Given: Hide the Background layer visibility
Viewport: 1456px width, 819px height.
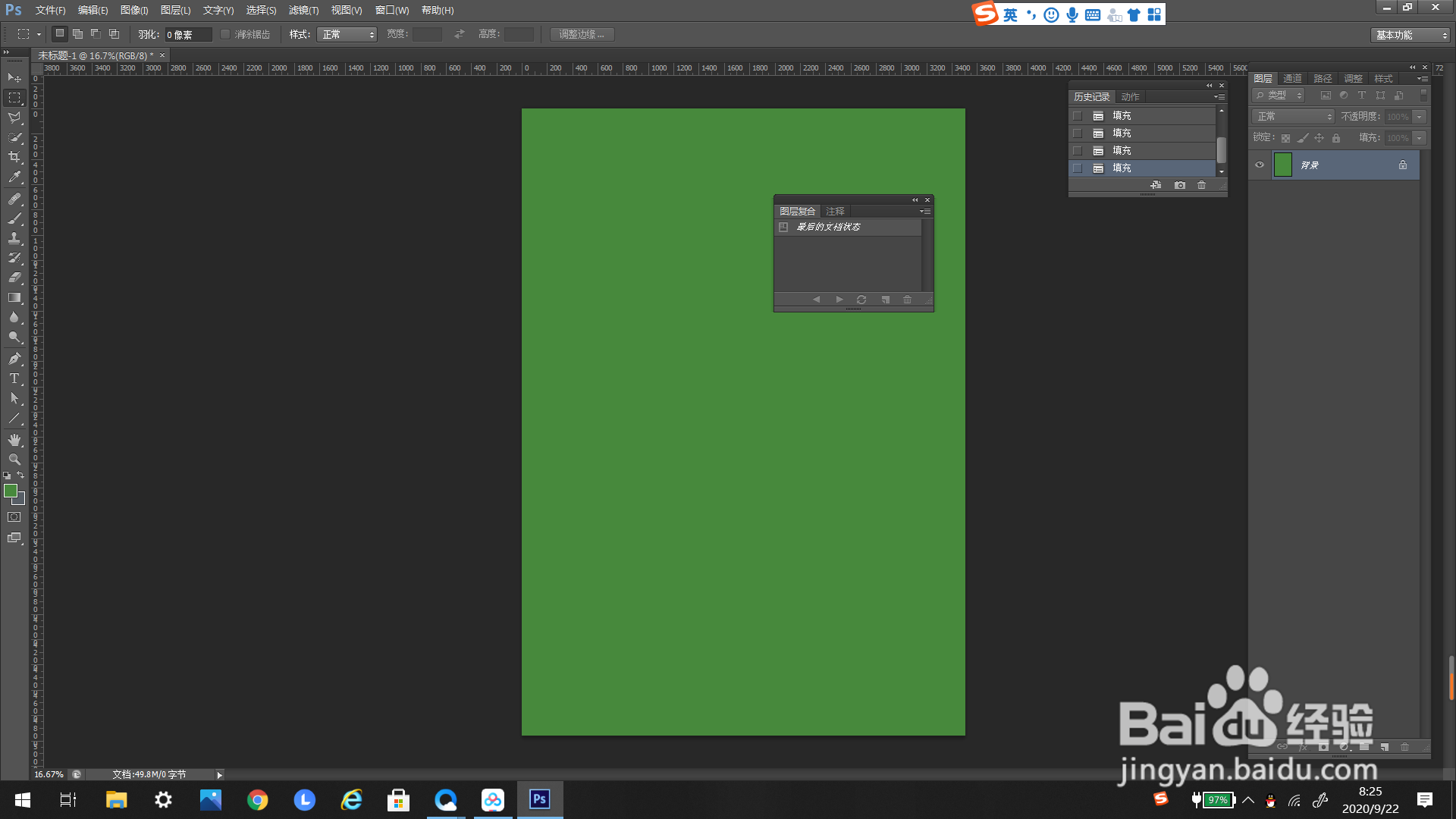Looking at the screenshot, I should [x=1260, y=165].
